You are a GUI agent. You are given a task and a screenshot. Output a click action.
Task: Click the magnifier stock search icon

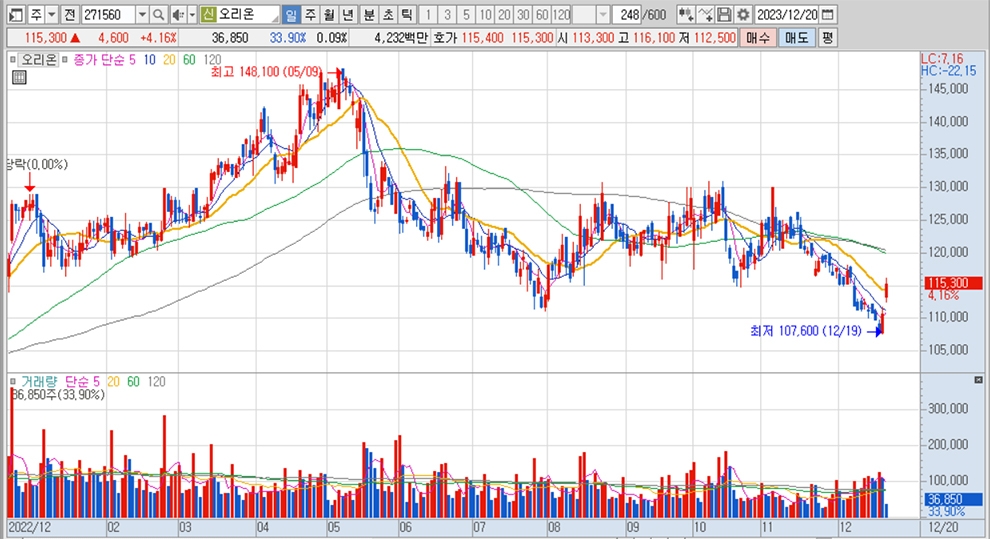160,15
